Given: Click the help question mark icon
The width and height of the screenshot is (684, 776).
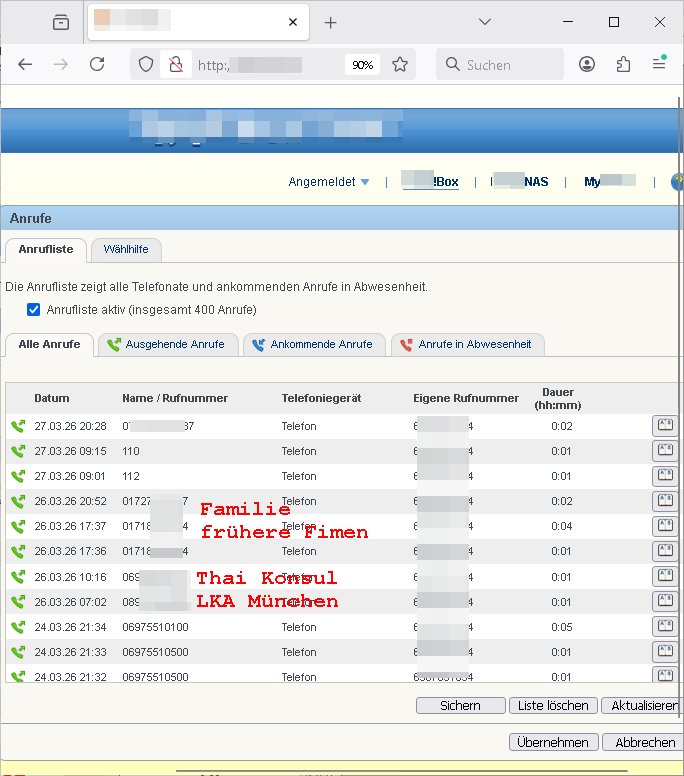Looking at the screenshot, I should tap(677, 182).
